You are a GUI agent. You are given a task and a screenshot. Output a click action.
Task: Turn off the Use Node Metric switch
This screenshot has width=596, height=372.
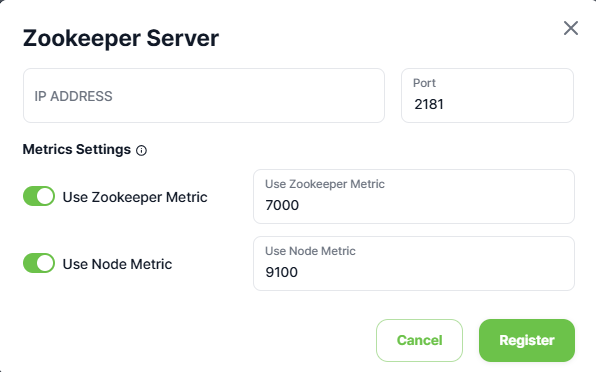coord(39,263)
